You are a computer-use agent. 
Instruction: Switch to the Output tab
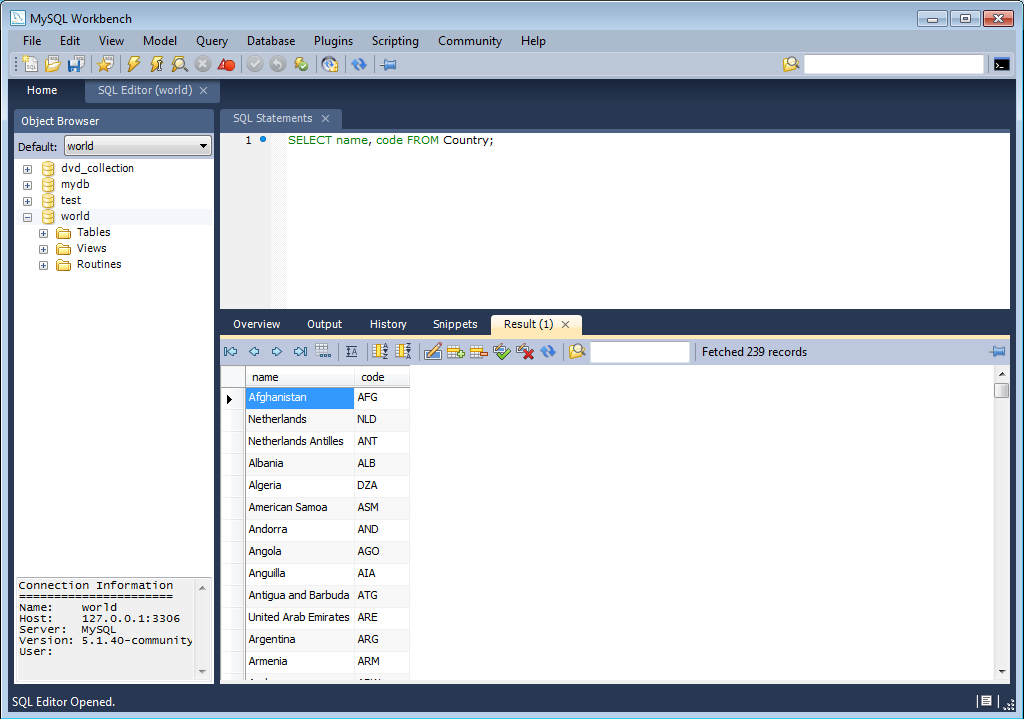324,324
